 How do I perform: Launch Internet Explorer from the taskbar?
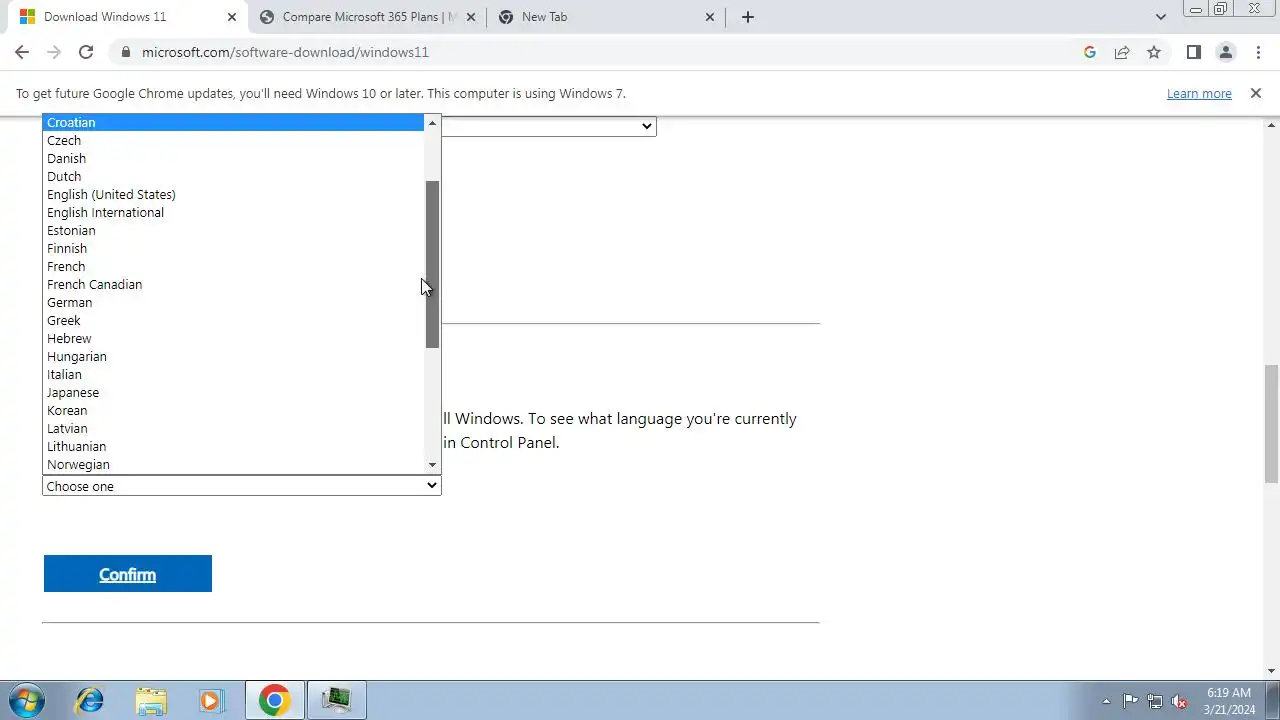coord(89,700)
